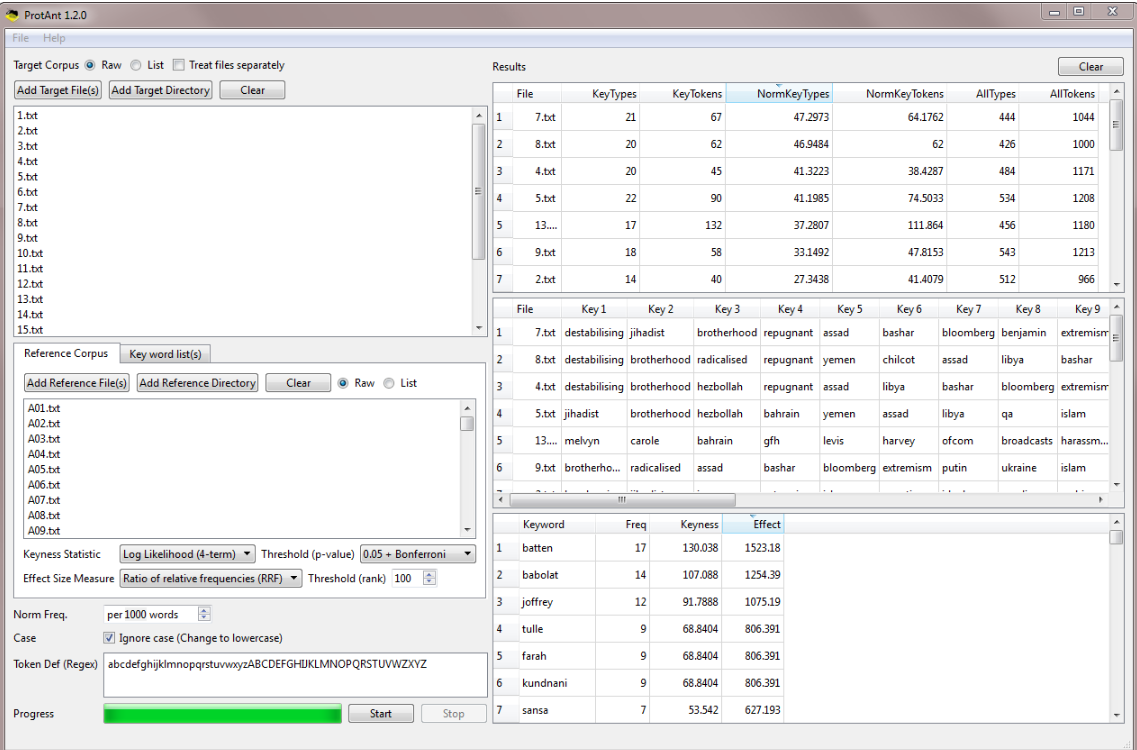Click the Token Def regex input field
The image size is (1137, 750).
click(295, 676)
